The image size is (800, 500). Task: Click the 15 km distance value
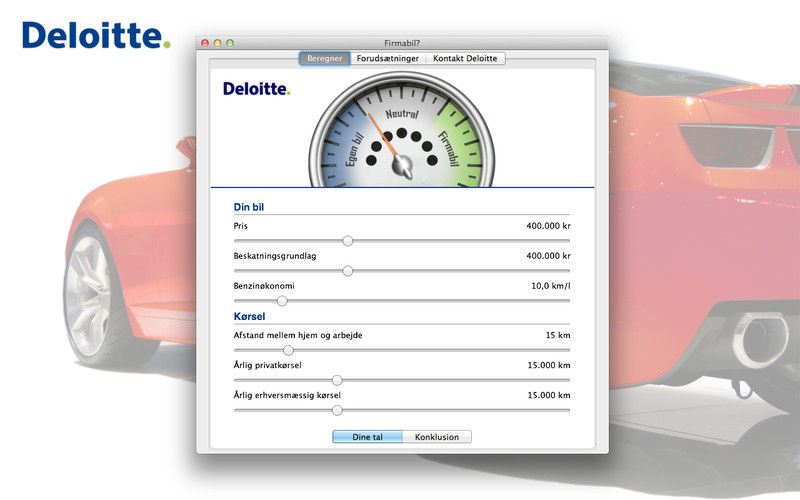[x=558, y=335]
